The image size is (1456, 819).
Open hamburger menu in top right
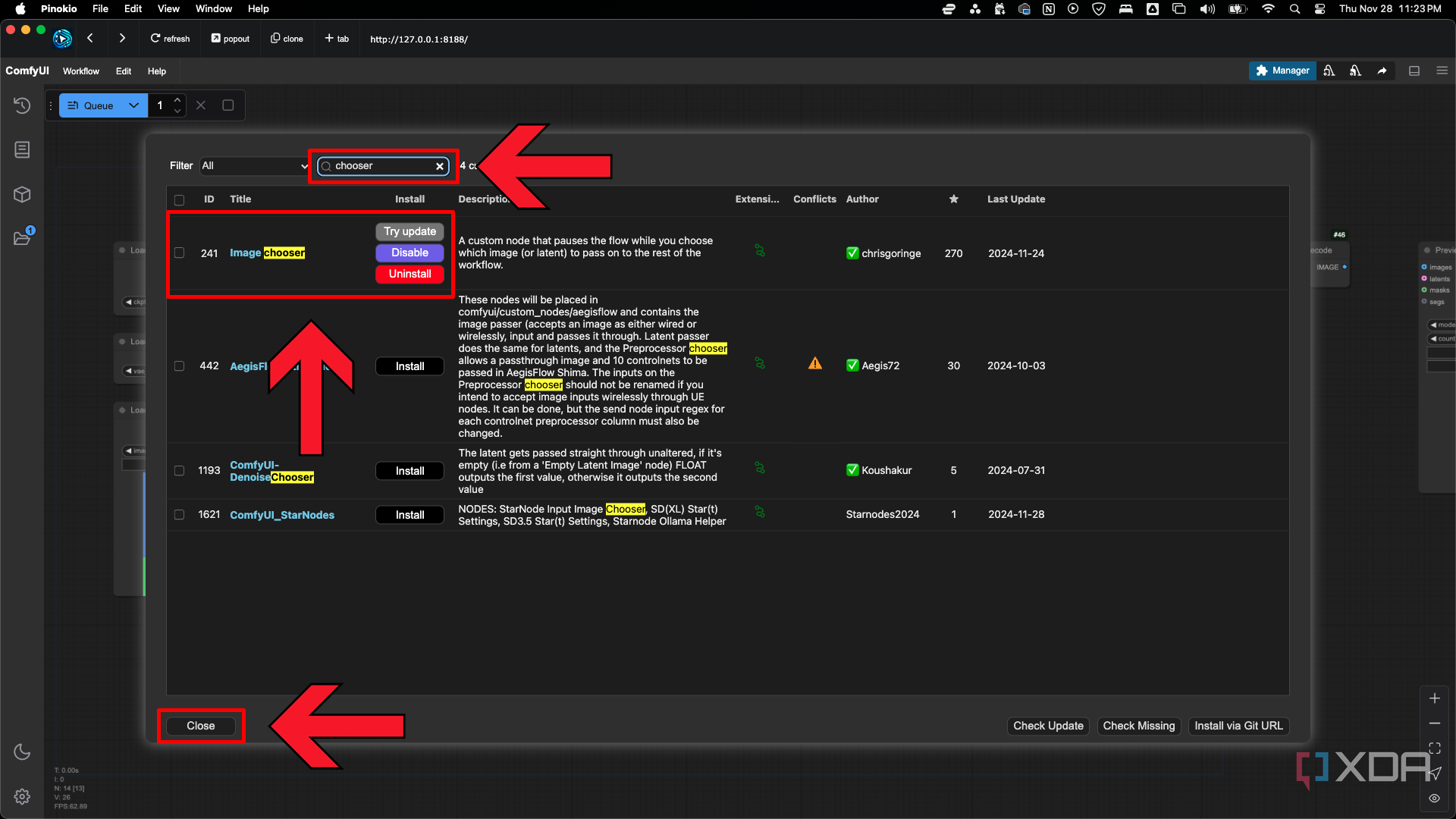[1442, 71]
